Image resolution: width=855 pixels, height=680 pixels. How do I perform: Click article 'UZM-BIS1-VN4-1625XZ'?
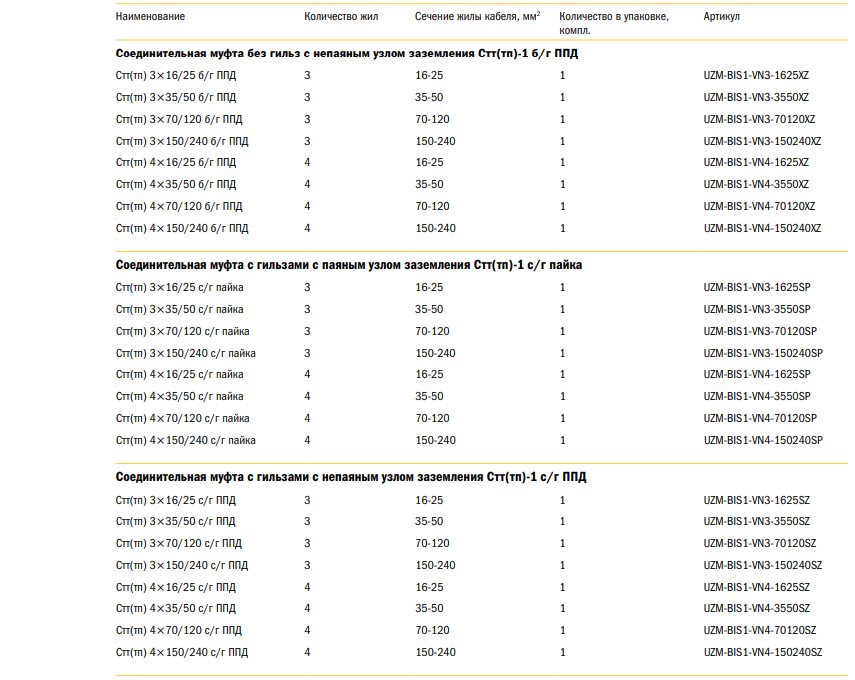pos(756,163)
